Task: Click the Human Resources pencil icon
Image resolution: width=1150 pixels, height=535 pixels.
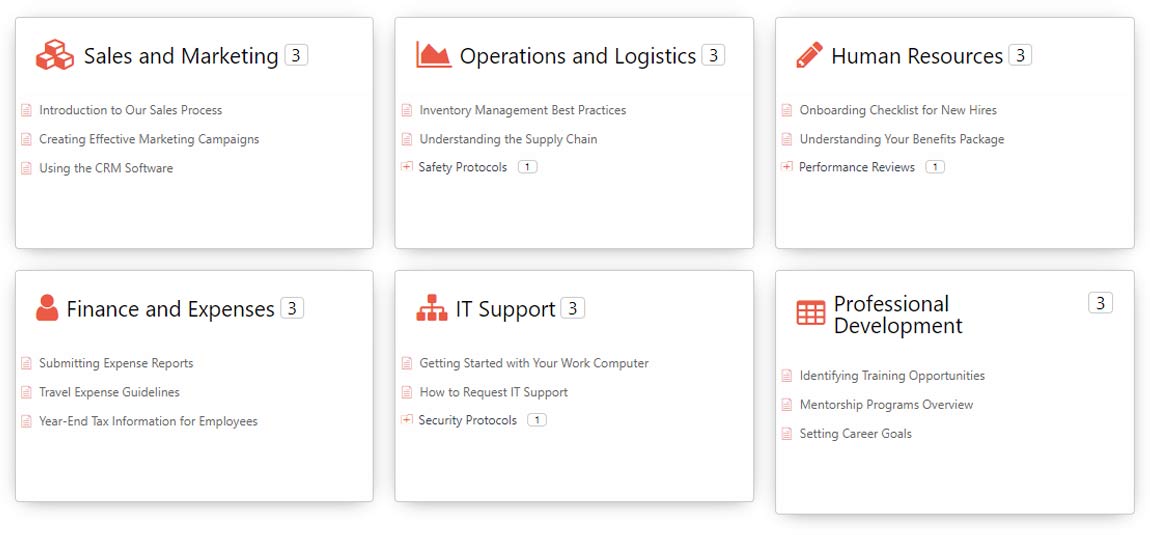Action: point(809,55)
